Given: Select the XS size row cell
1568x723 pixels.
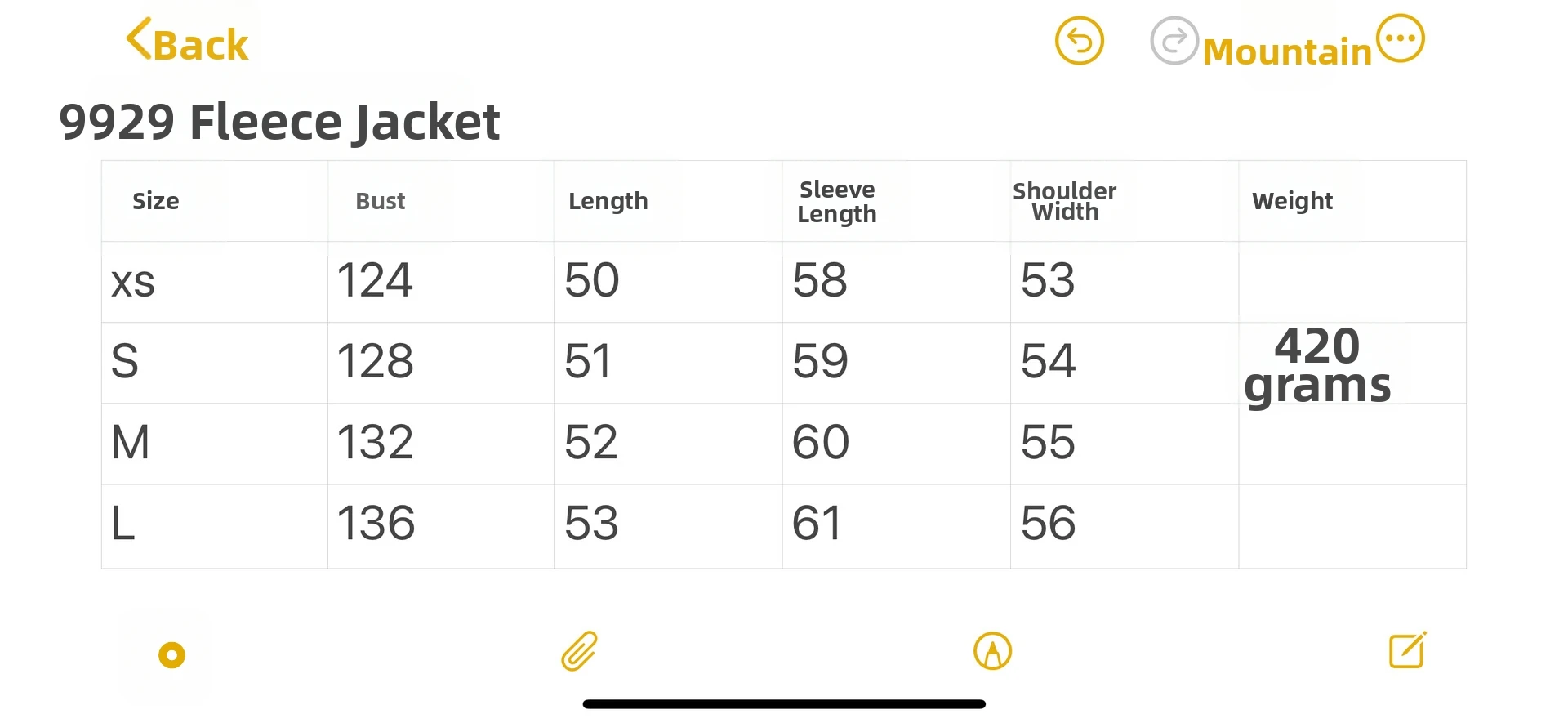Looking at the screenshot, I should (x=214, y=282).
